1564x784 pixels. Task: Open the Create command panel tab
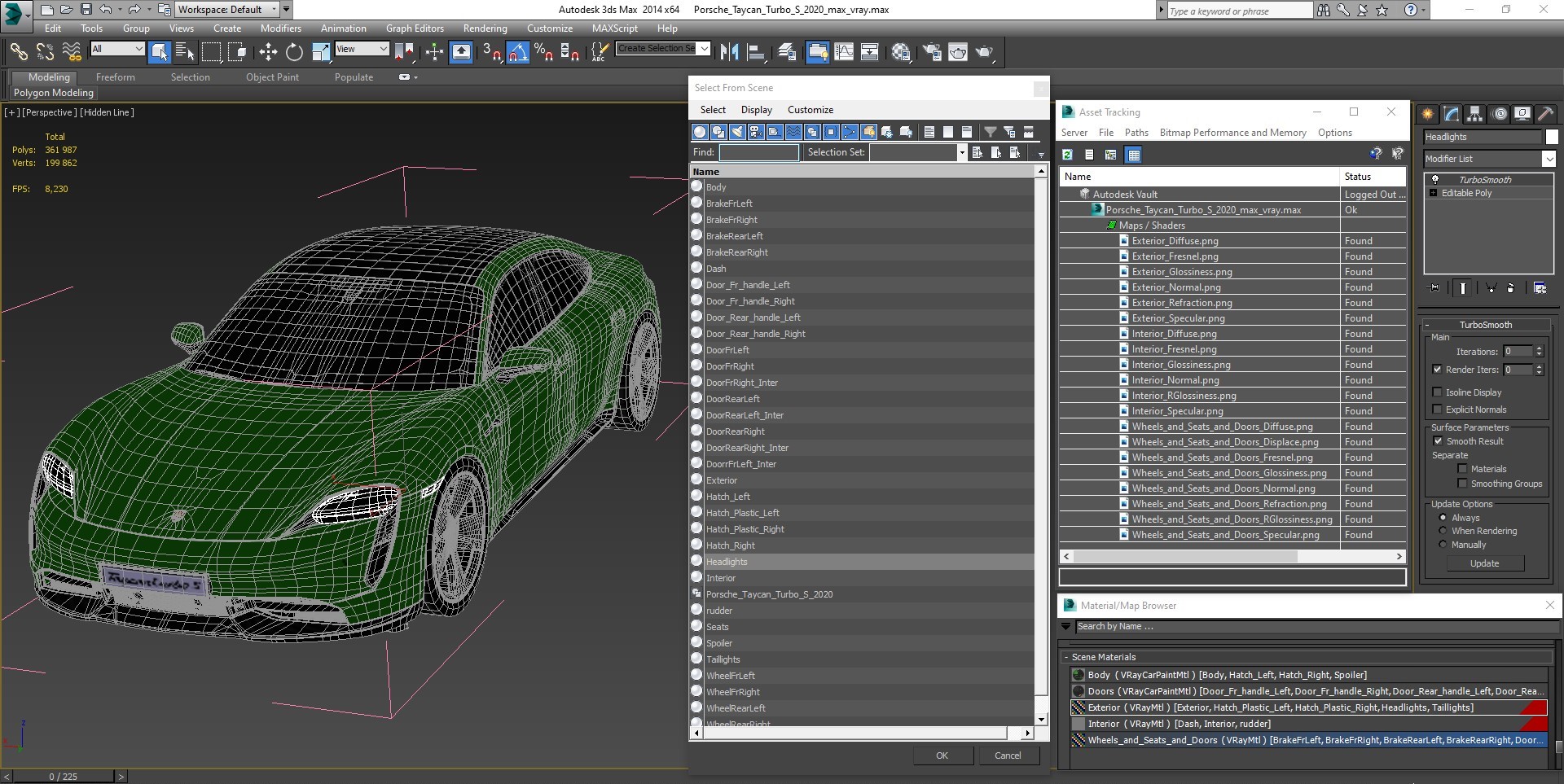click(x=1427, y=114)
